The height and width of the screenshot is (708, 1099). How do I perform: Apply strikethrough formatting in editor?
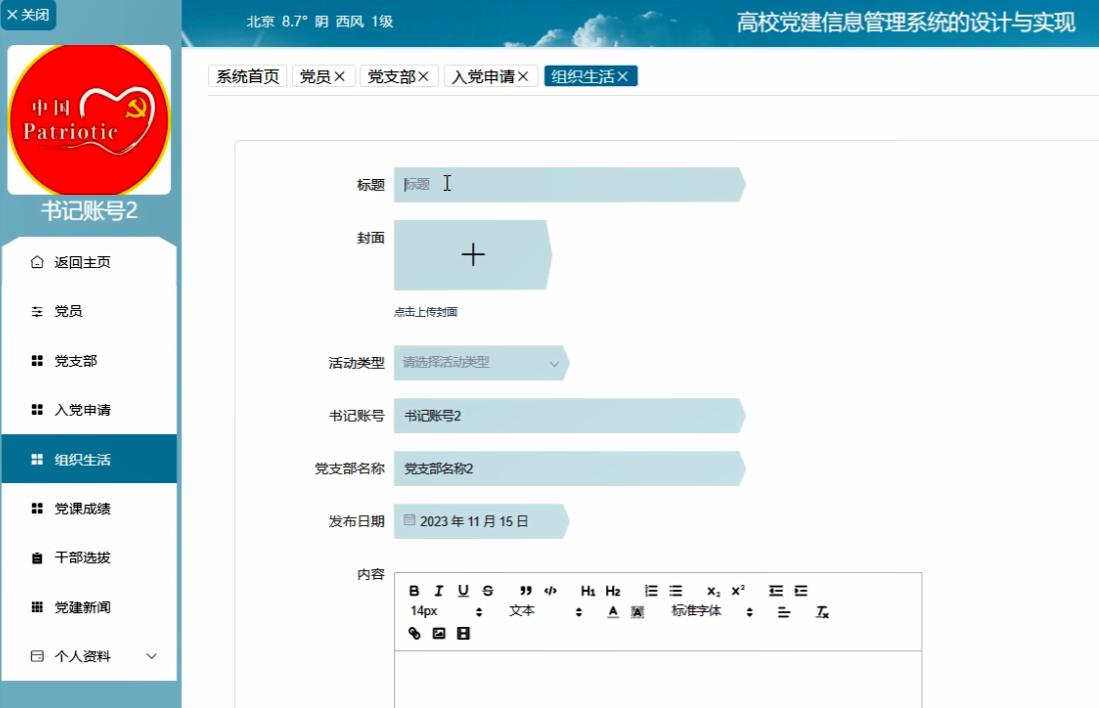pos(488,591)
